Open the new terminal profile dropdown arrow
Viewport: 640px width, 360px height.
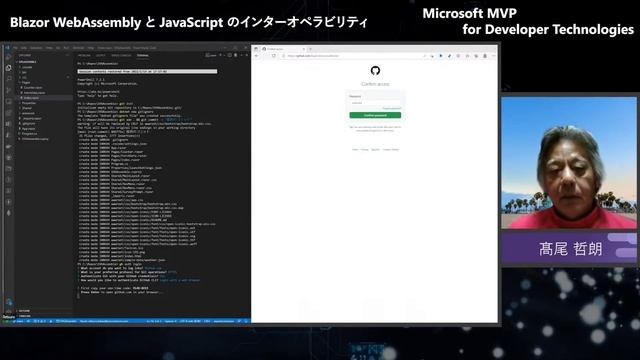click(224, 55)
